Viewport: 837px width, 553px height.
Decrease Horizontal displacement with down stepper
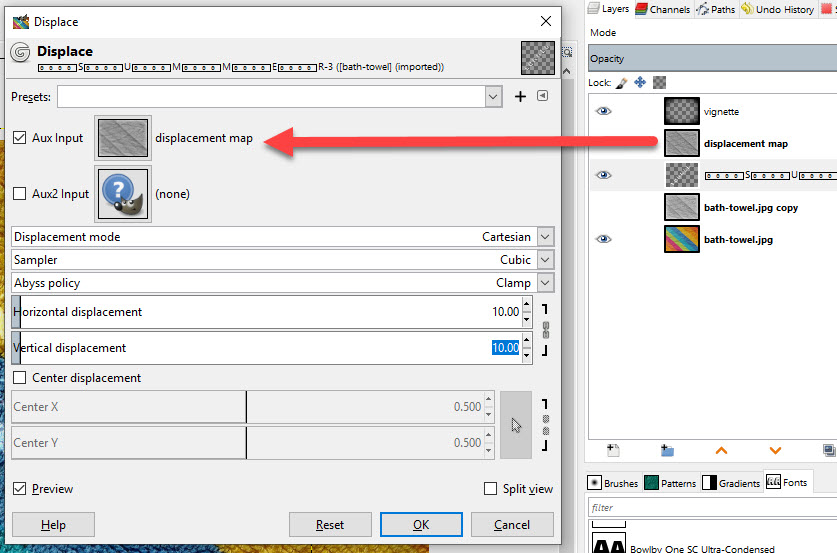click(x=527, y=319)
